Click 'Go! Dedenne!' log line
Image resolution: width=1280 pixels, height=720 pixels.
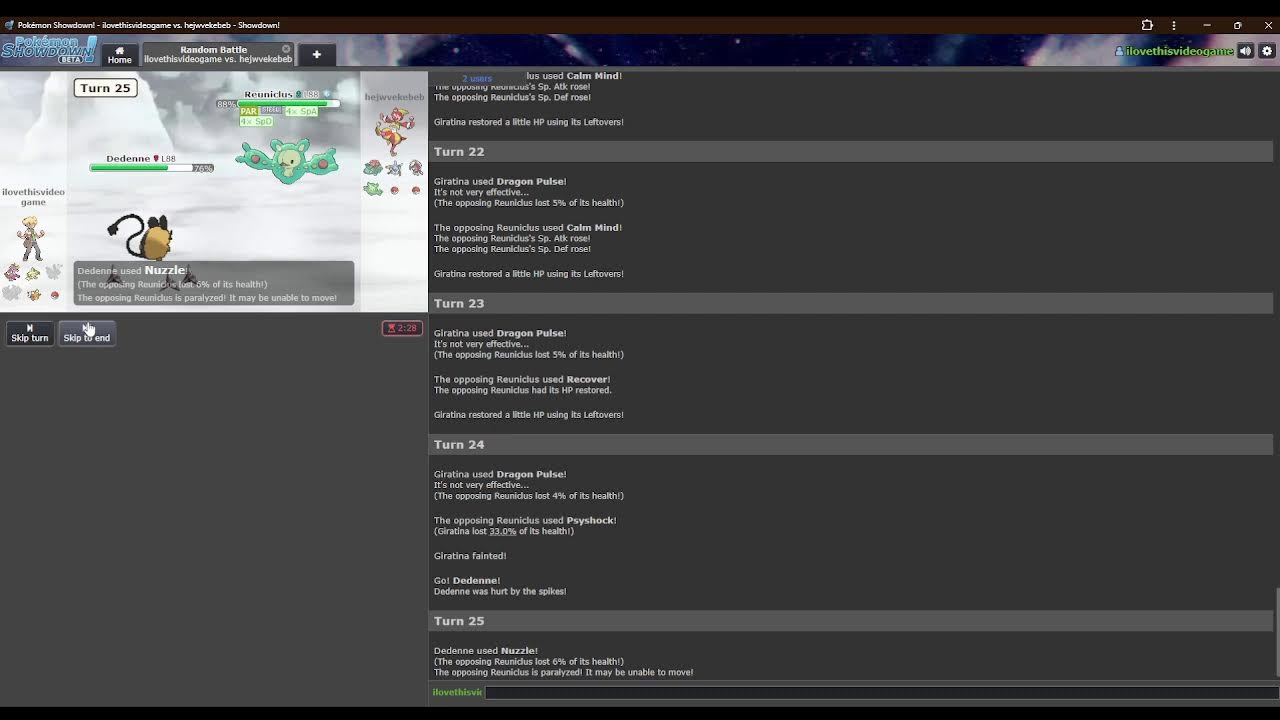(467, 580)
